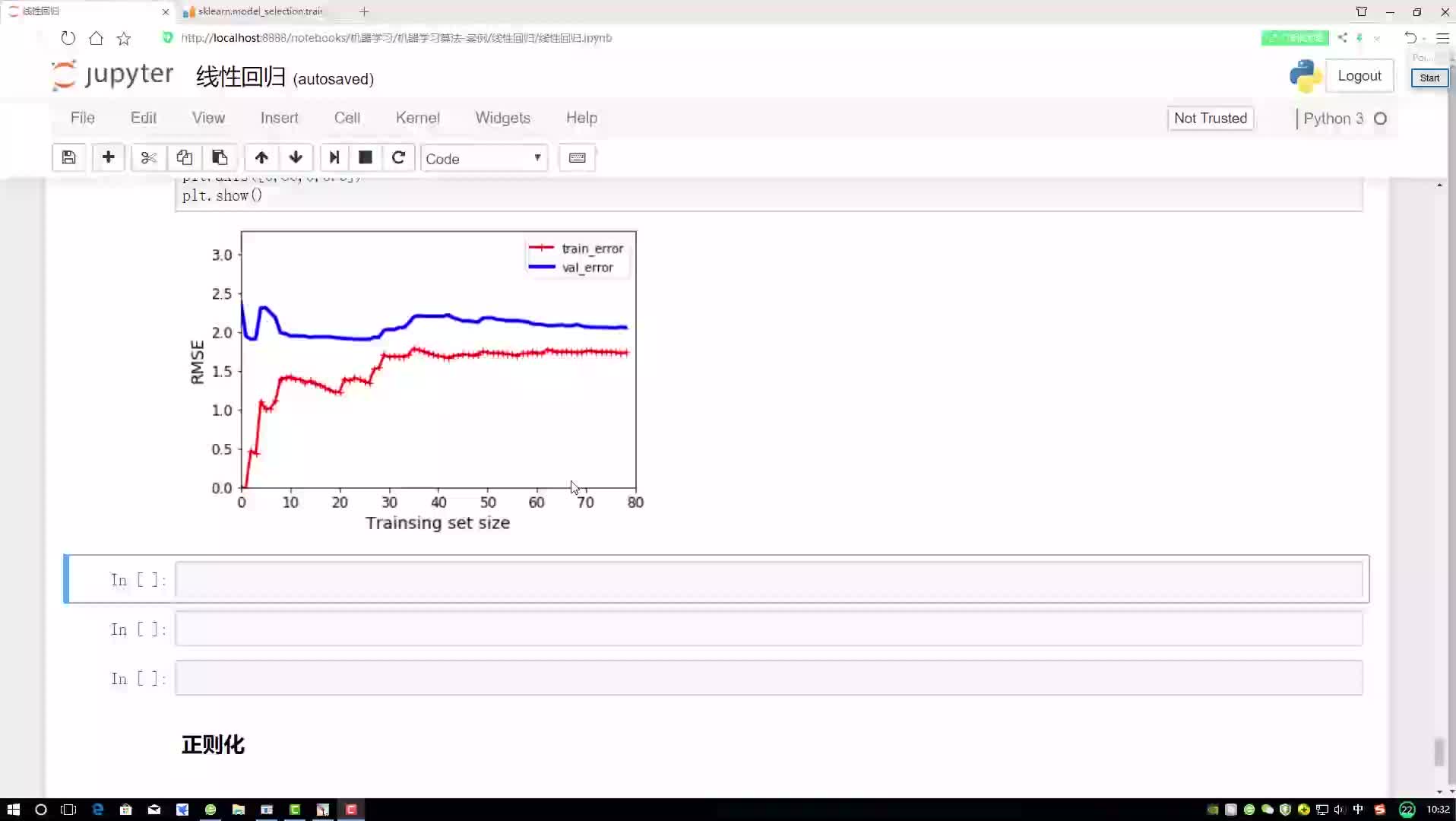Open the cell type Code dropdown
Viewport: 1456px width, 821px height.
pos(484,158)
